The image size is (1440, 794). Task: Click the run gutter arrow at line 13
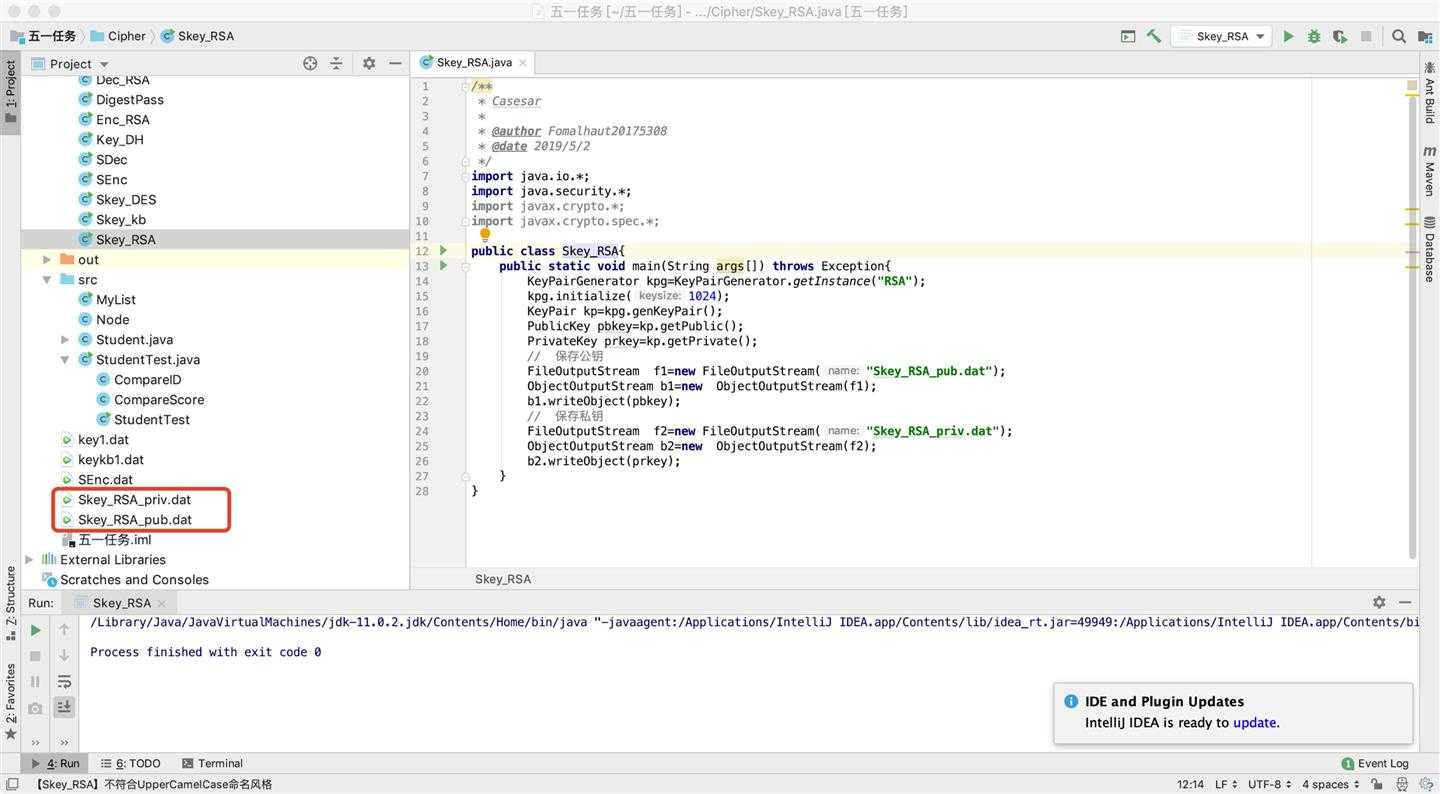pos(443,266)
